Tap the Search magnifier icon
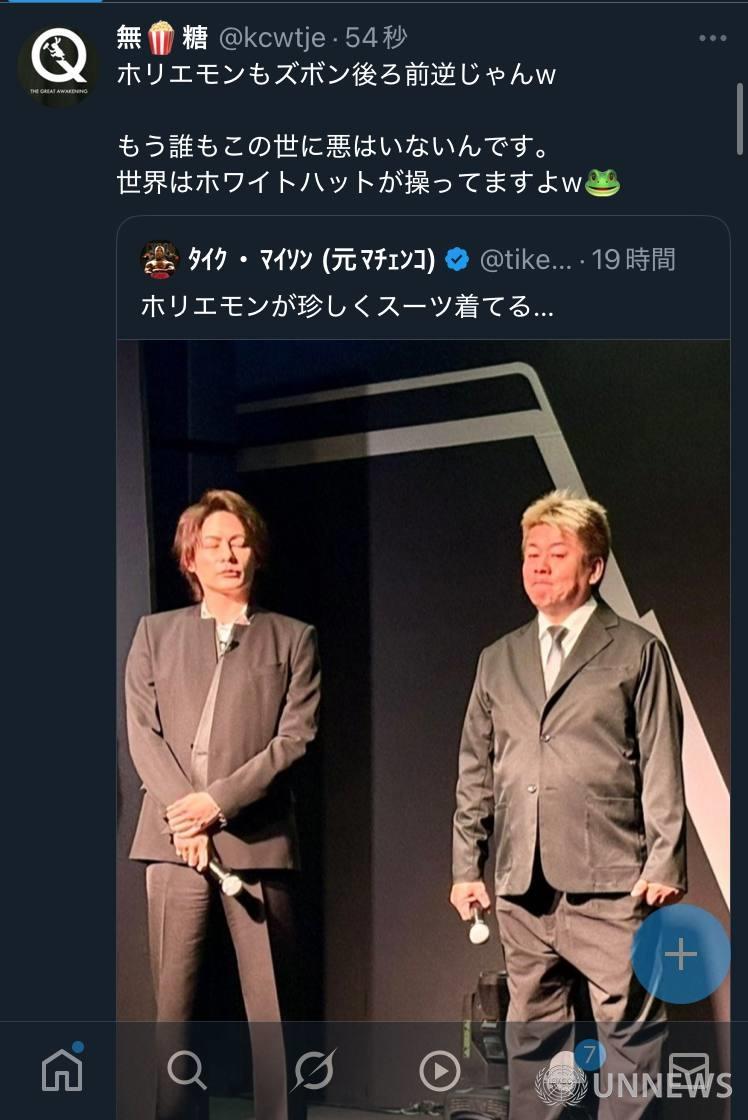The height and width of the screenshot is (1120, 748). click(x=186, y=1070)
